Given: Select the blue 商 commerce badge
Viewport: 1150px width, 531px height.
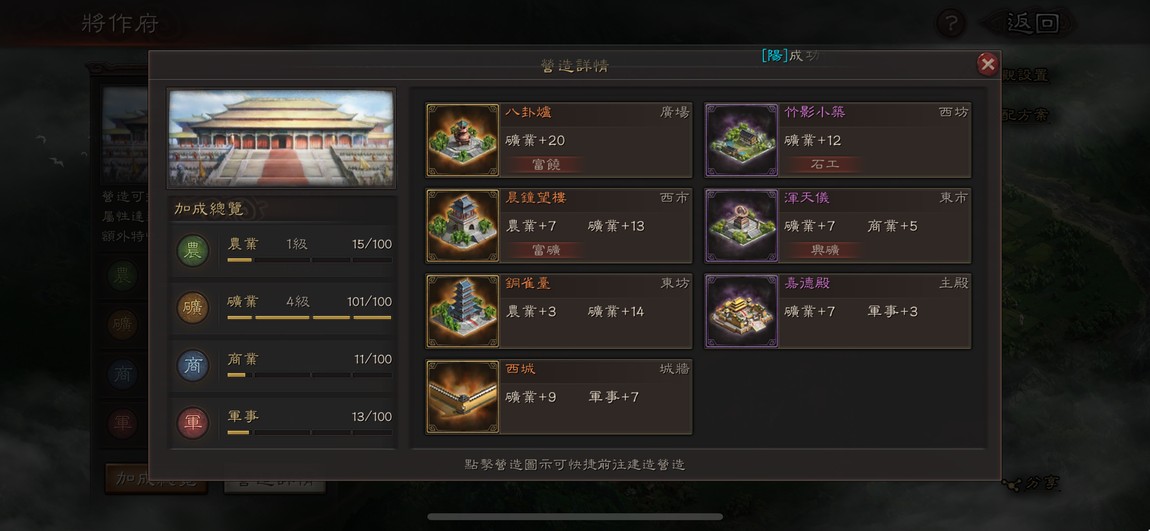Looking at the screenshot, I should click(193, 365).
